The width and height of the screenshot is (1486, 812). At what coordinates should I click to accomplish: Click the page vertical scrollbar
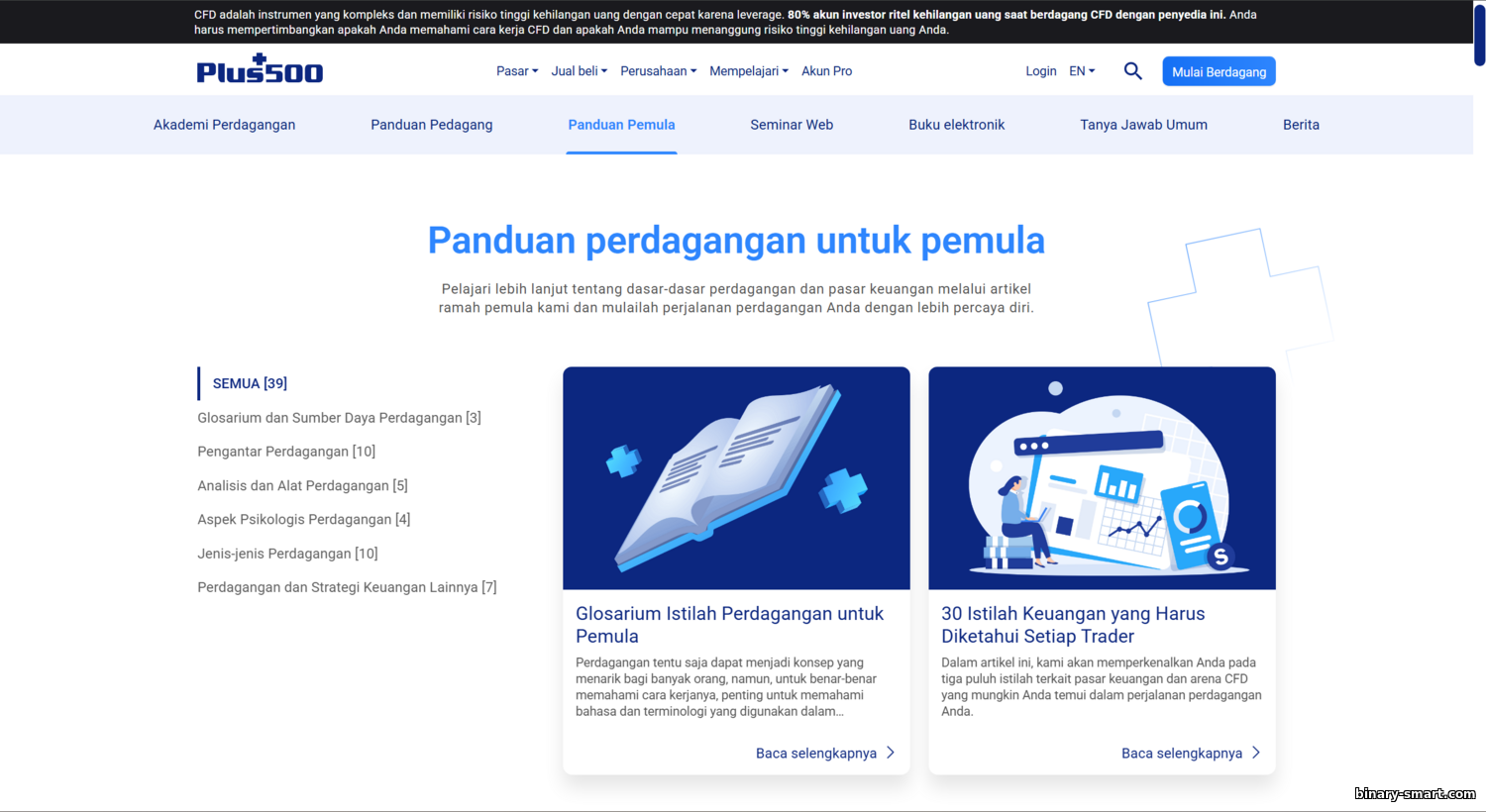(x=1479, y=35)
